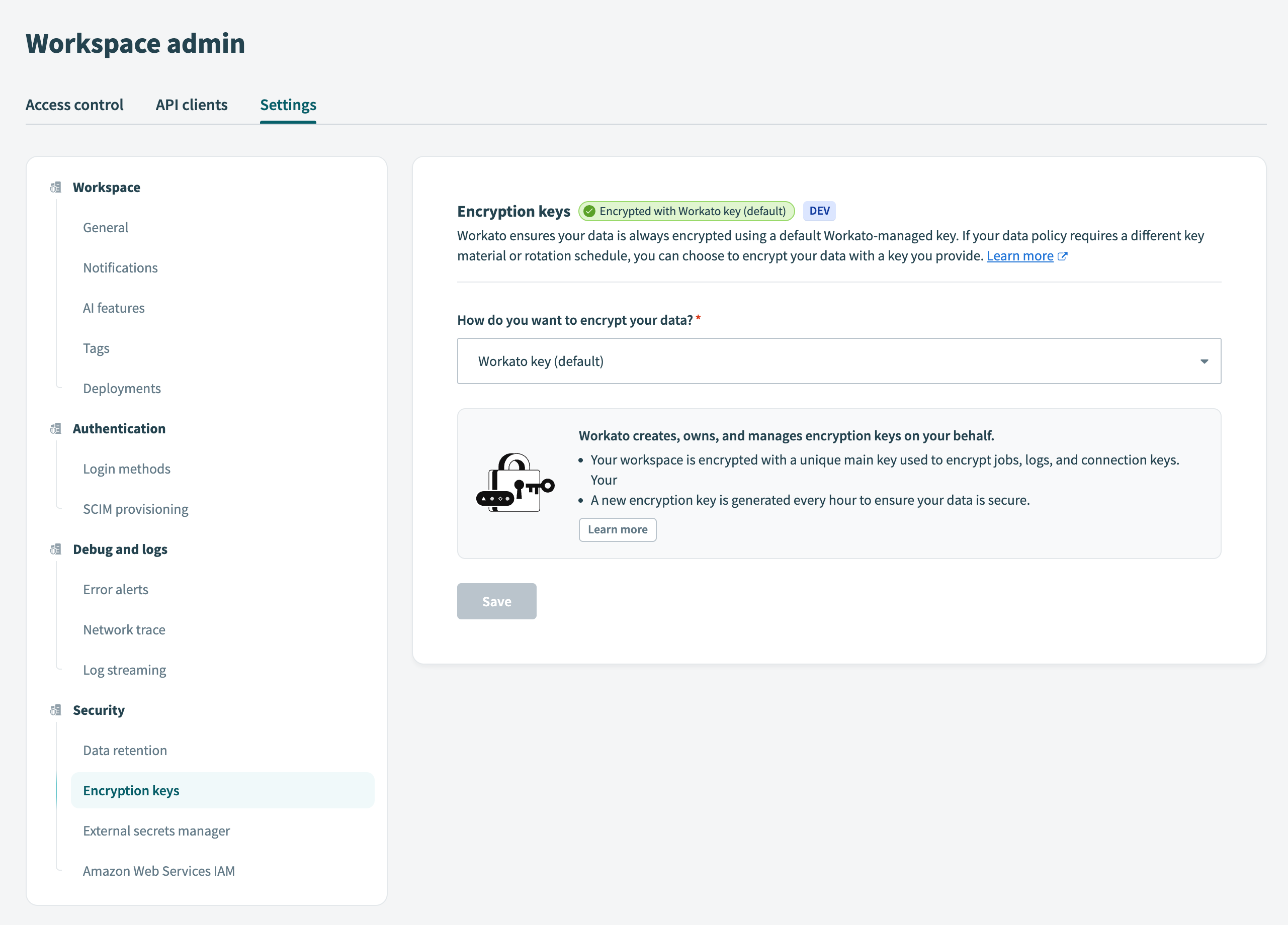
Task: Switch to the Access control tab
Action: click(74, 105)
